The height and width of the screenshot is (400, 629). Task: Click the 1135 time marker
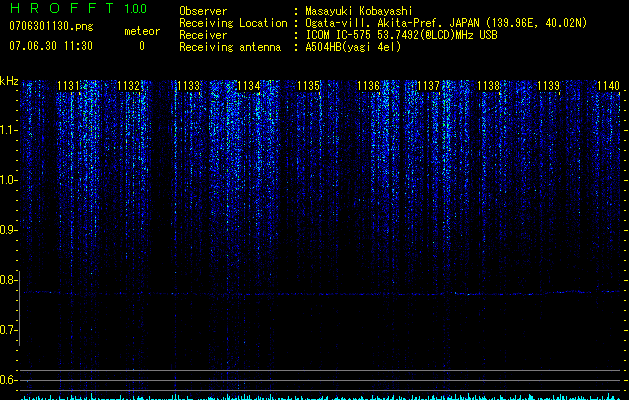click(x=308, y=85)
